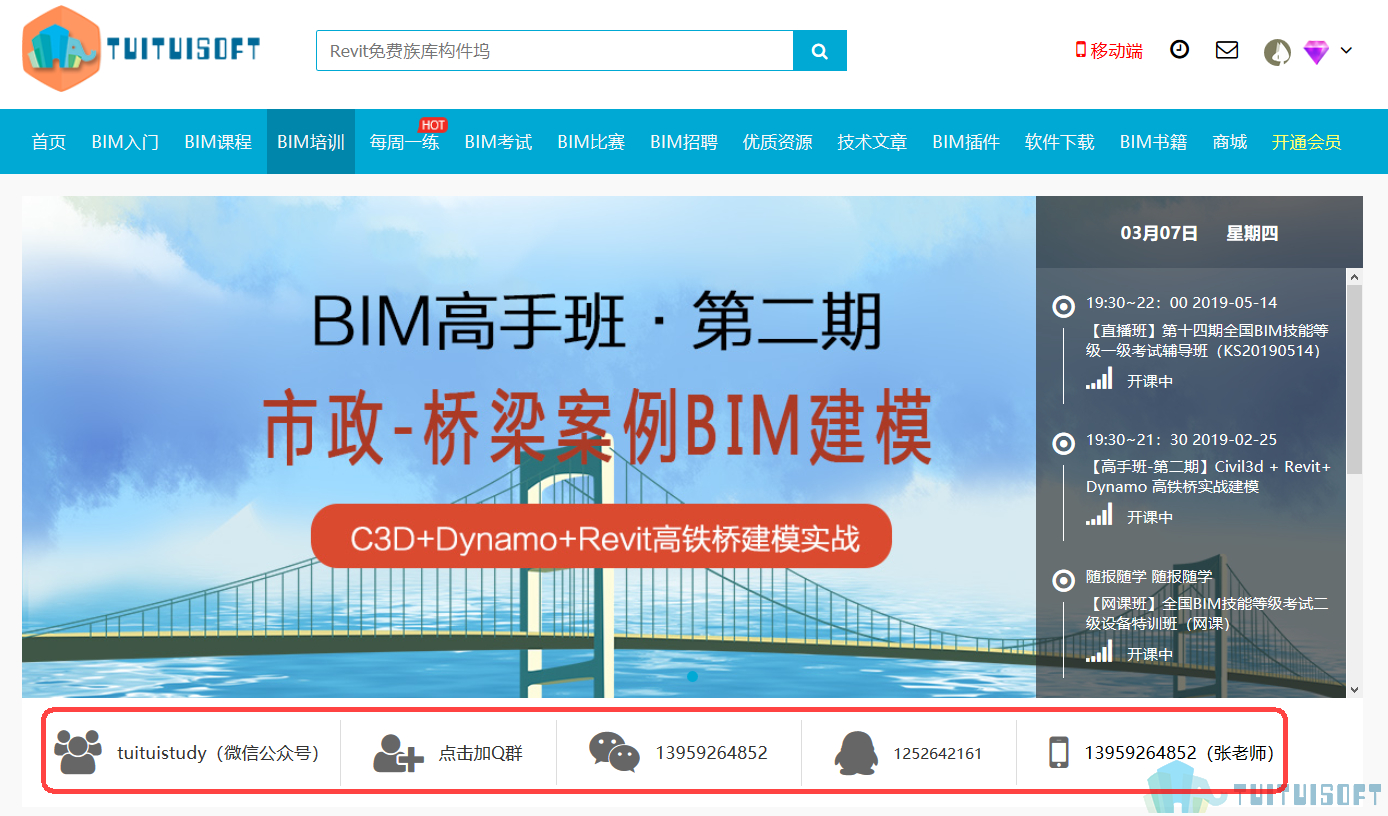Click the schedule scrollbar down arrow
Image resolution: width=1388 pixels, height=816 pixels.
(x=1355, y=689)
